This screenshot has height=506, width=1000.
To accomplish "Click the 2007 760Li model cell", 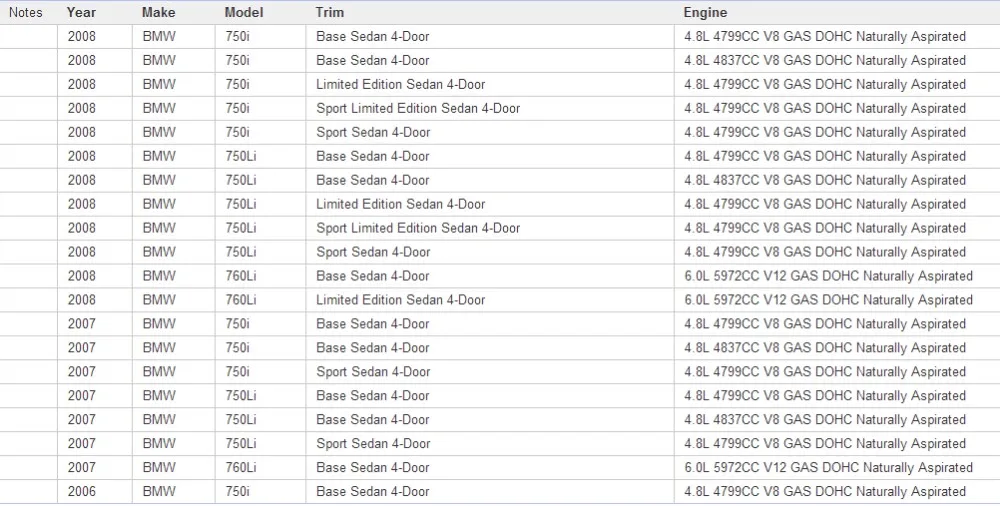I will [x=260, y=468].
